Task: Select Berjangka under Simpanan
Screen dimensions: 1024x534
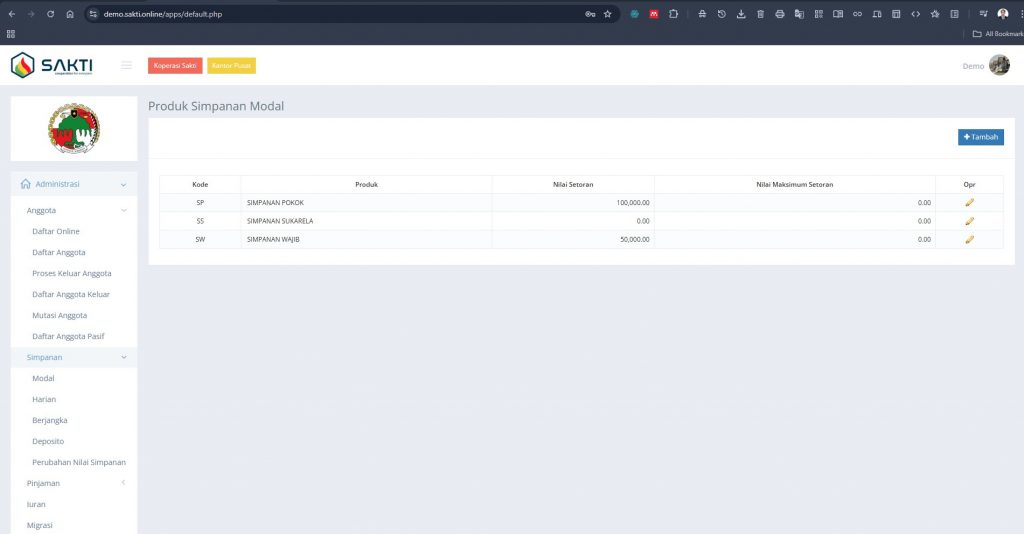Action: click(x=50, y=420)
